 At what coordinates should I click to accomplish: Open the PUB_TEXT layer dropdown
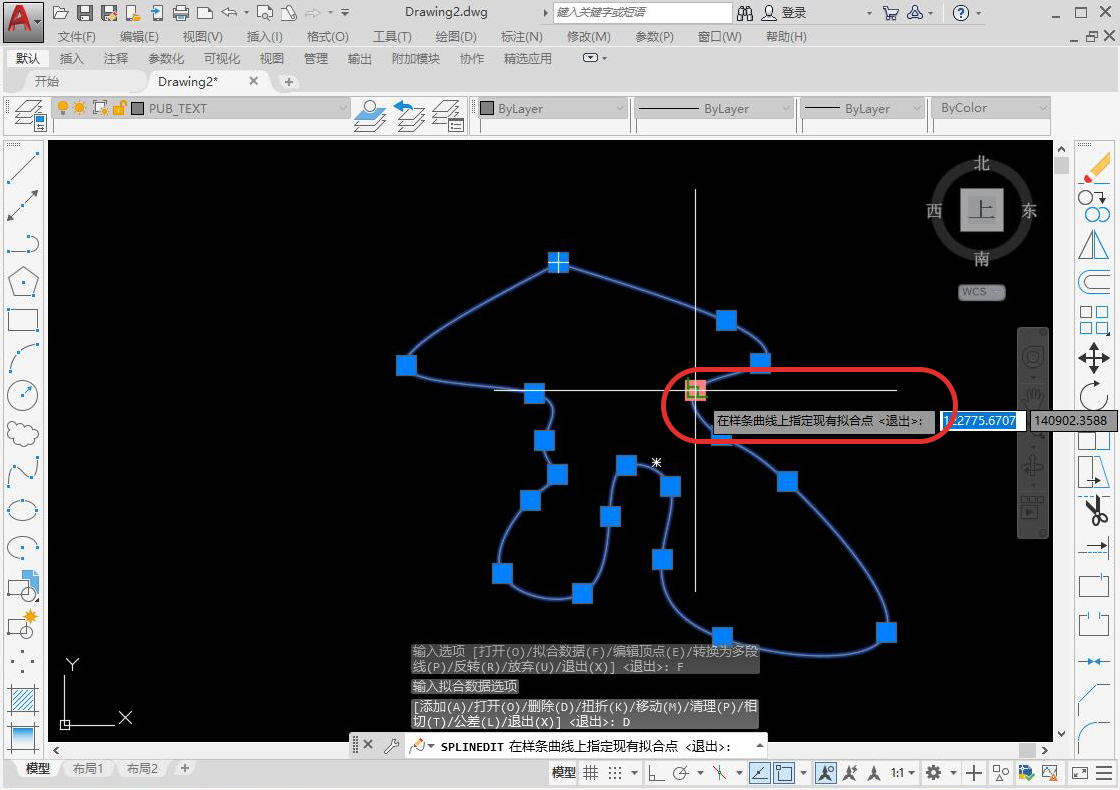point(341,108)
